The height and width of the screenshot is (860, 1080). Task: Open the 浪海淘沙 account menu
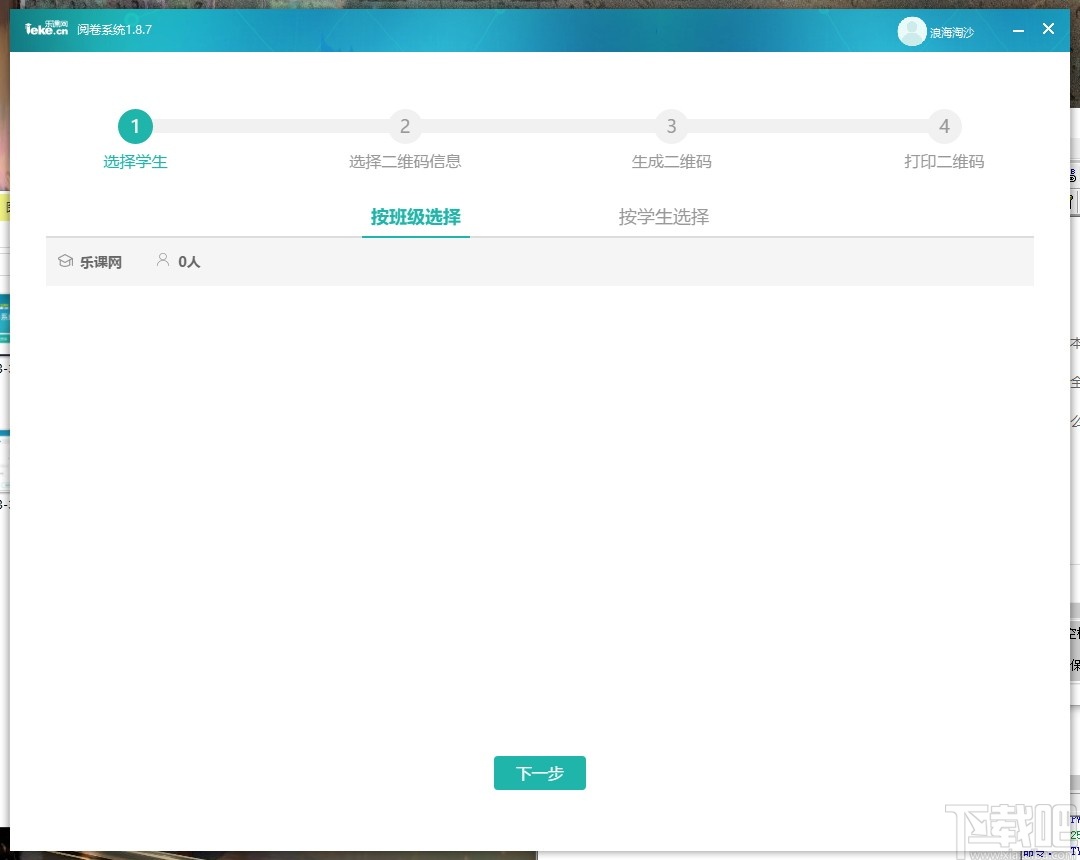(x=936, y=31)
